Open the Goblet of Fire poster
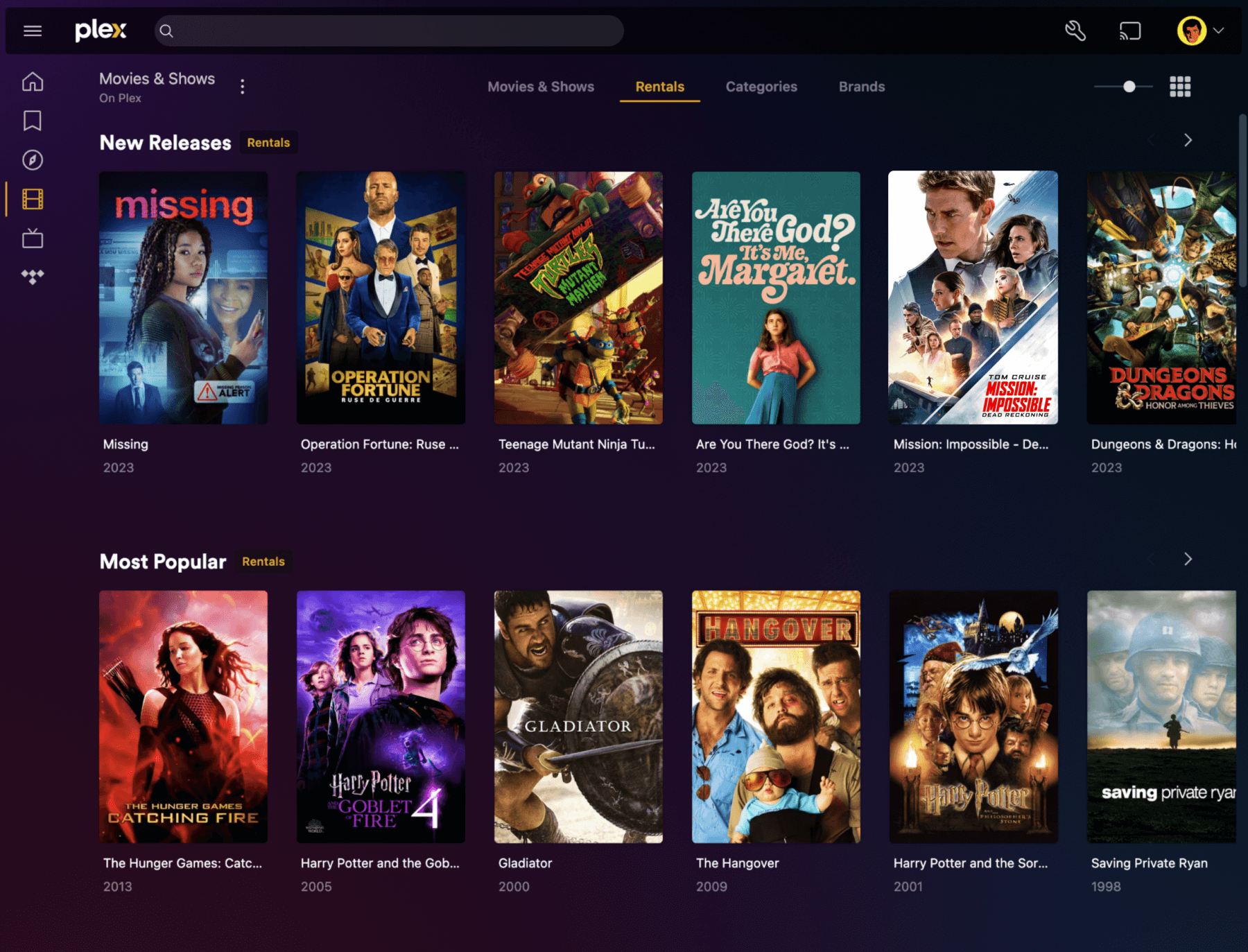Viewport: 1248px width, 952px height. (x=381, y=717)
